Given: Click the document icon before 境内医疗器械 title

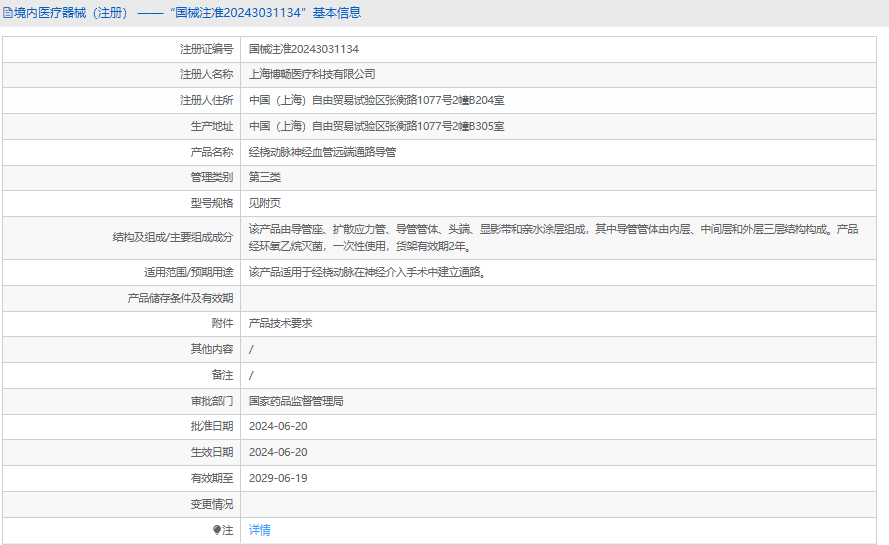Looking at the screenshot, I should [x=7, y=12].
